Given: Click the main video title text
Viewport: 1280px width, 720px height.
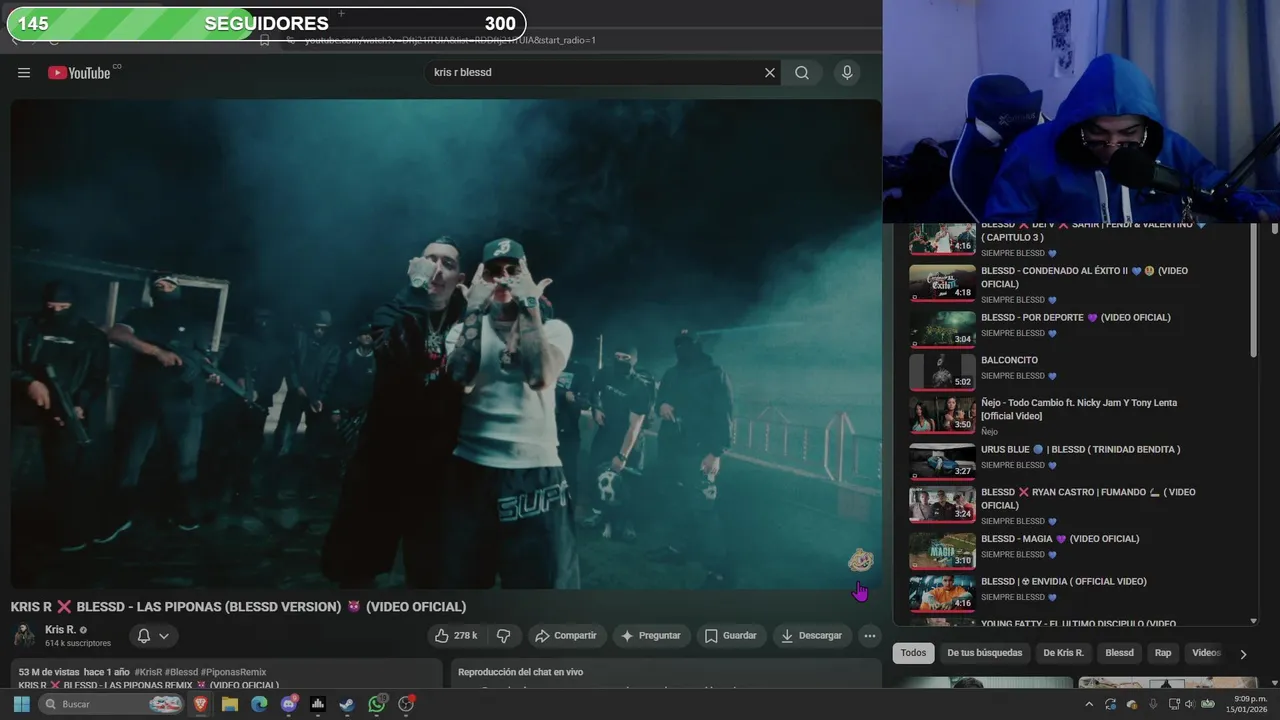Looking at the screenshot, I should click(238, 607).
